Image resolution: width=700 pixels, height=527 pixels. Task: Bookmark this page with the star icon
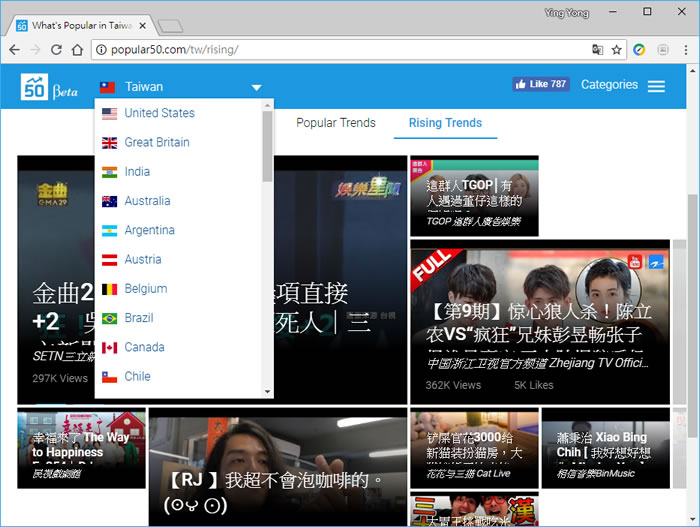point(617,50)
